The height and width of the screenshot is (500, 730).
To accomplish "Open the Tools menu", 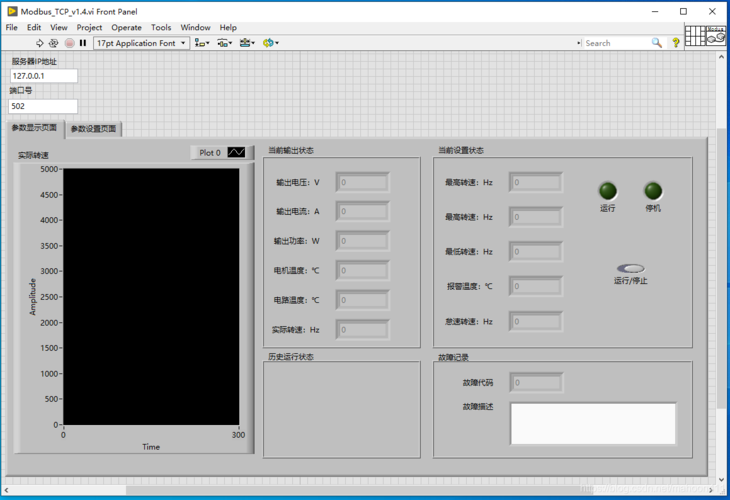I will coord(161,27).
